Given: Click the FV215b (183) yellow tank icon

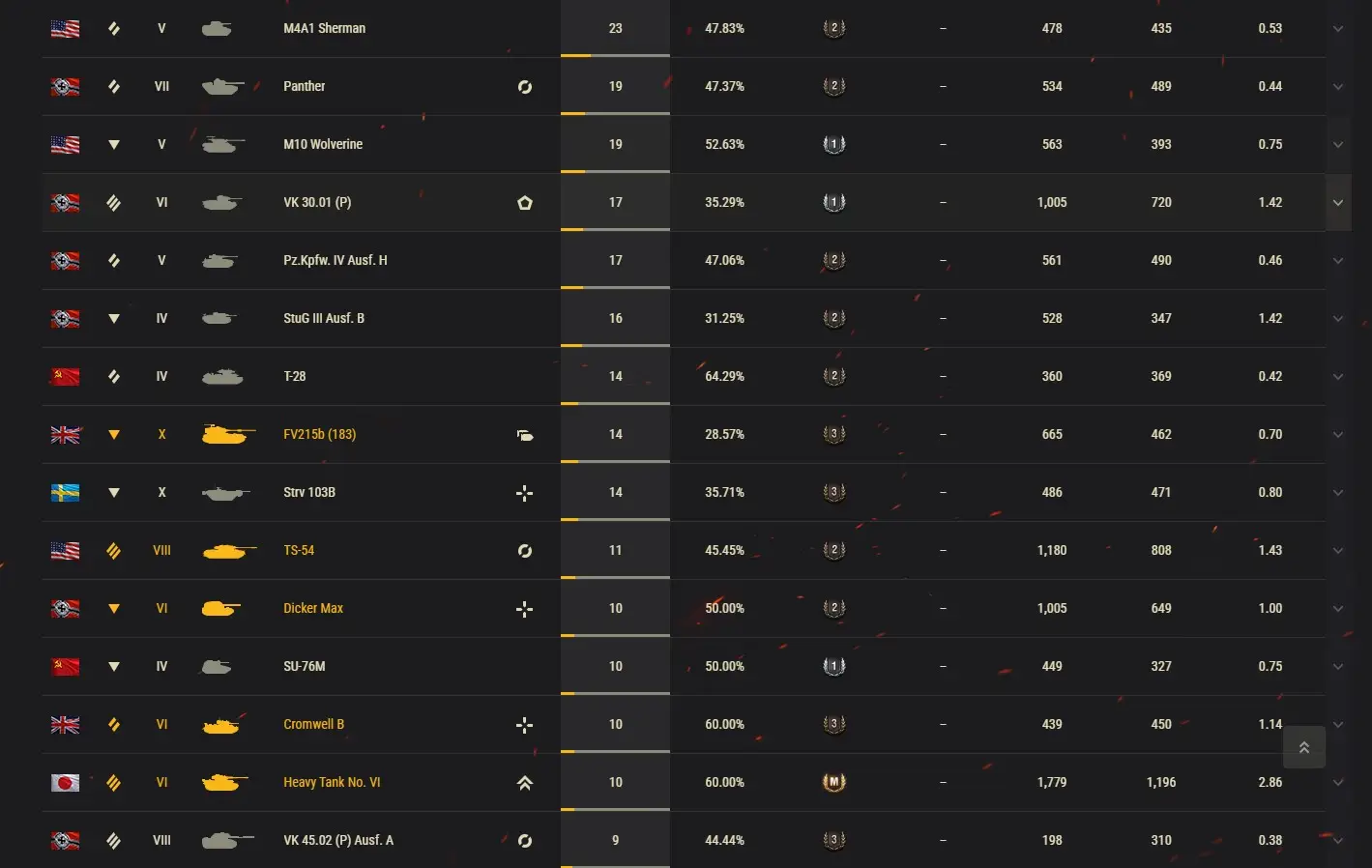Looking at the screenshot, I should [226, 435].
